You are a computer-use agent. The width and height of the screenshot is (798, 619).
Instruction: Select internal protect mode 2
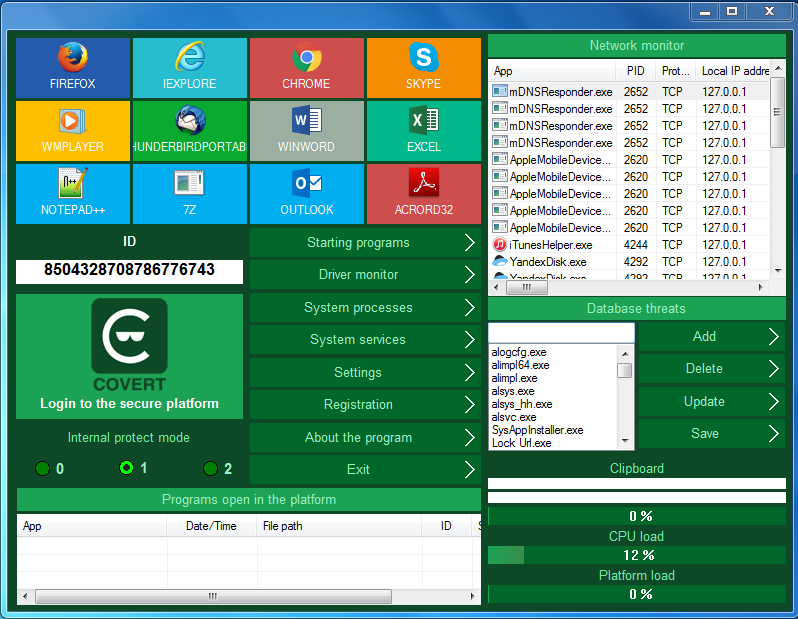click(x=210, y=468)
